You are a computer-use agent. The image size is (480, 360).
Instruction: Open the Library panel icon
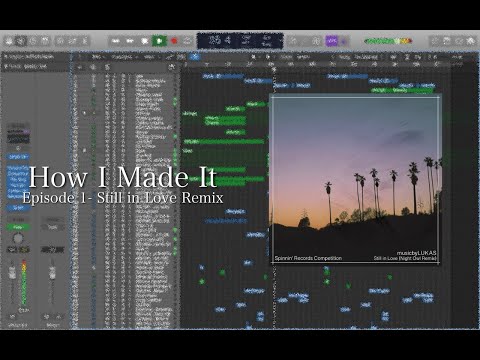click(x=9, y=41)
